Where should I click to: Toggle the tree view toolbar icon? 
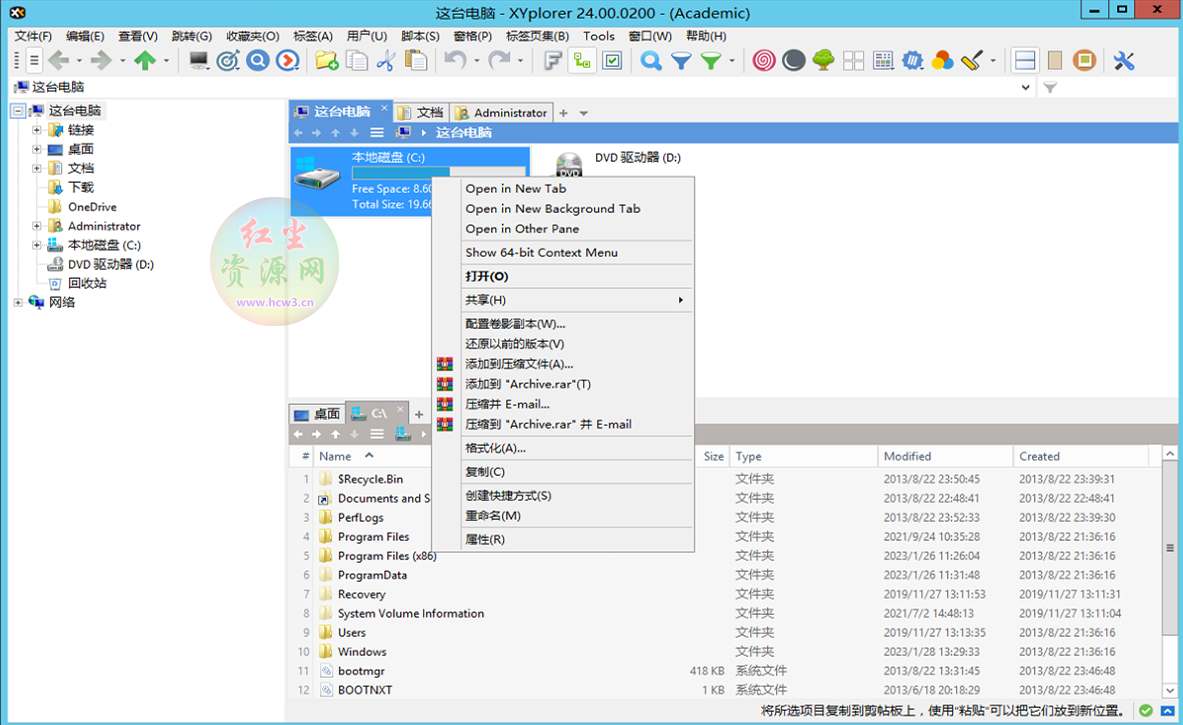click(x=582, y=60)
